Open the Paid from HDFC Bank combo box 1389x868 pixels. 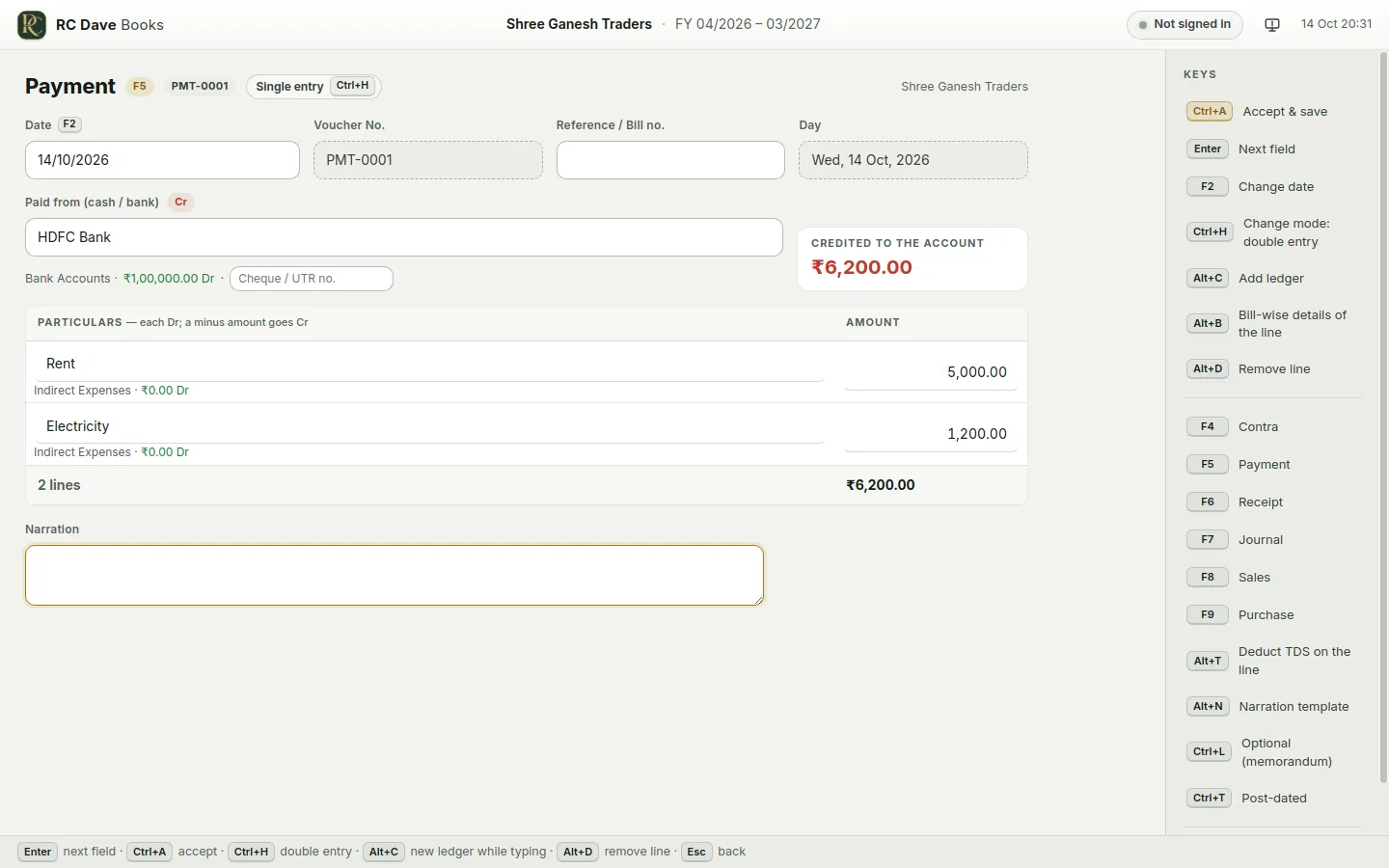(404, 237)
